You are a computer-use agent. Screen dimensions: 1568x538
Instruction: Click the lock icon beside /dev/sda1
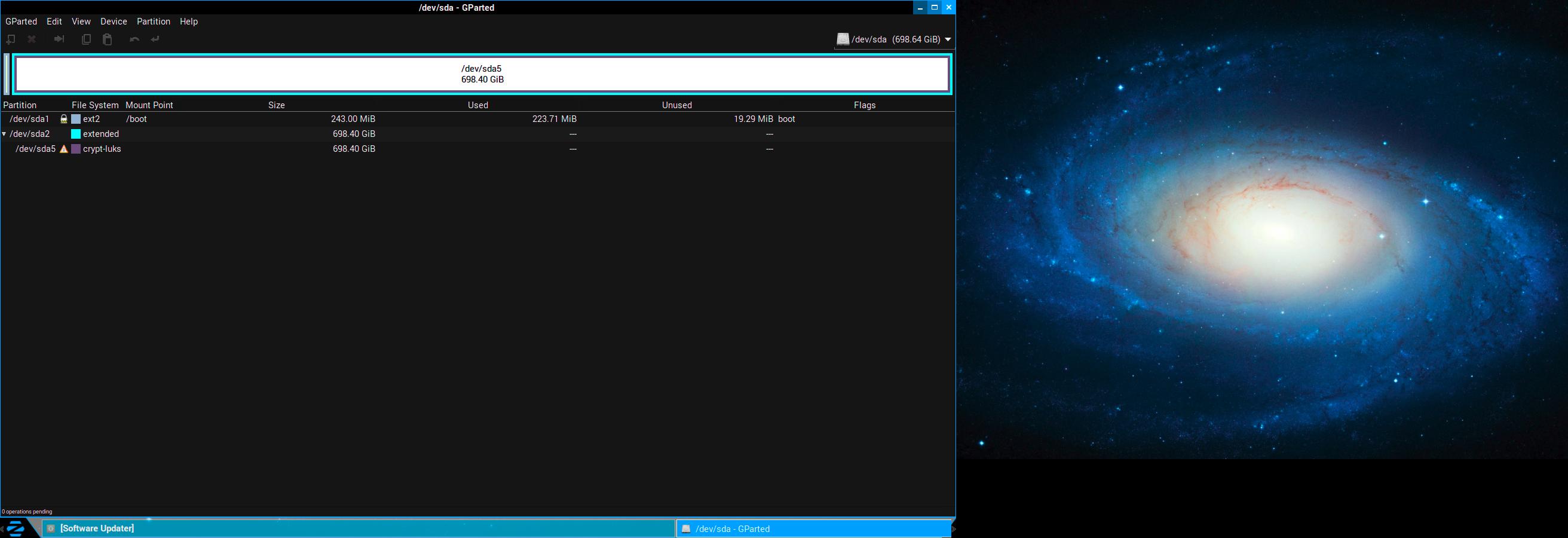(x=64, y=120)
